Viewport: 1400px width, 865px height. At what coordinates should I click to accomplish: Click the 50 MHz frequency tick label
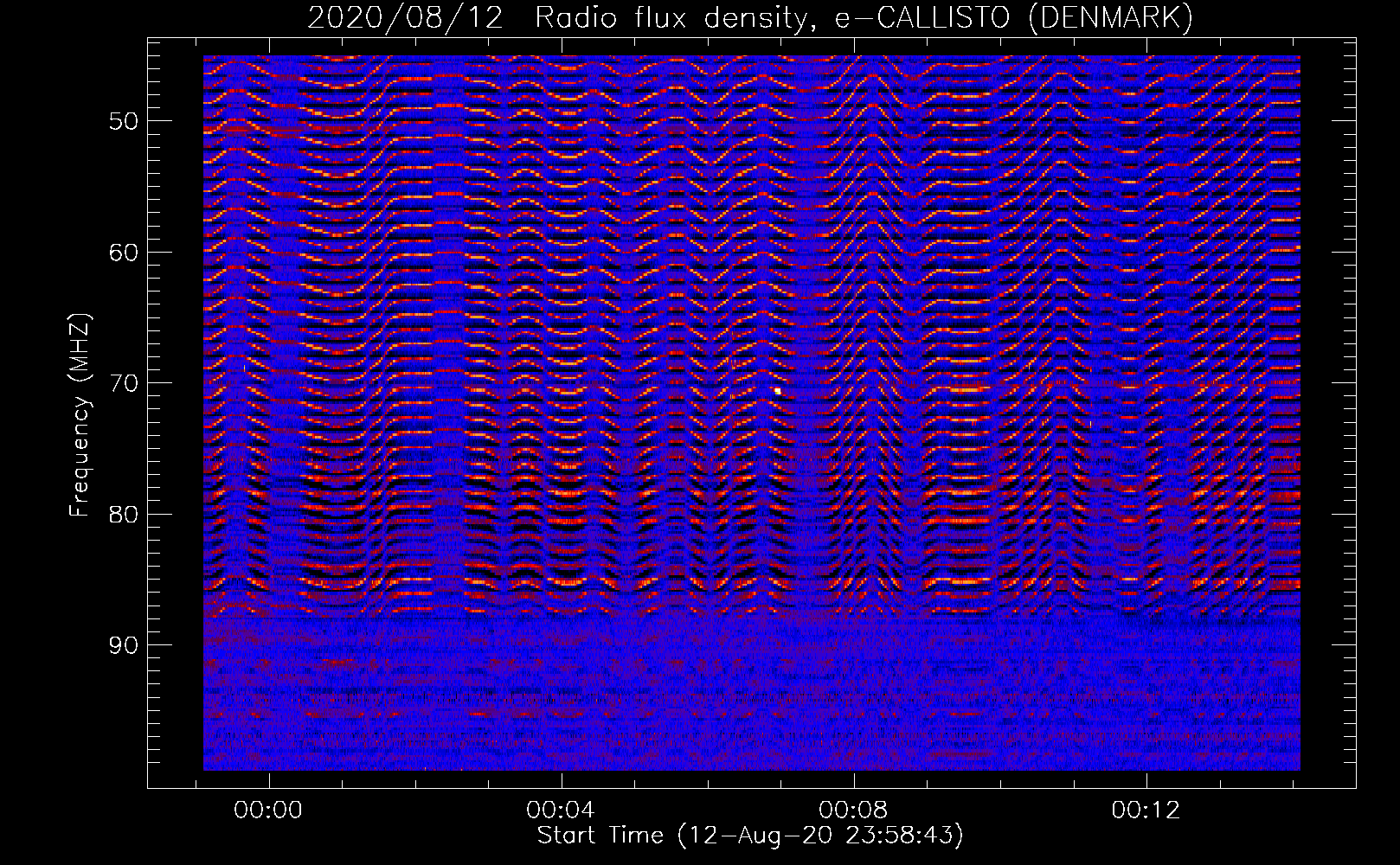pos(123,121)
